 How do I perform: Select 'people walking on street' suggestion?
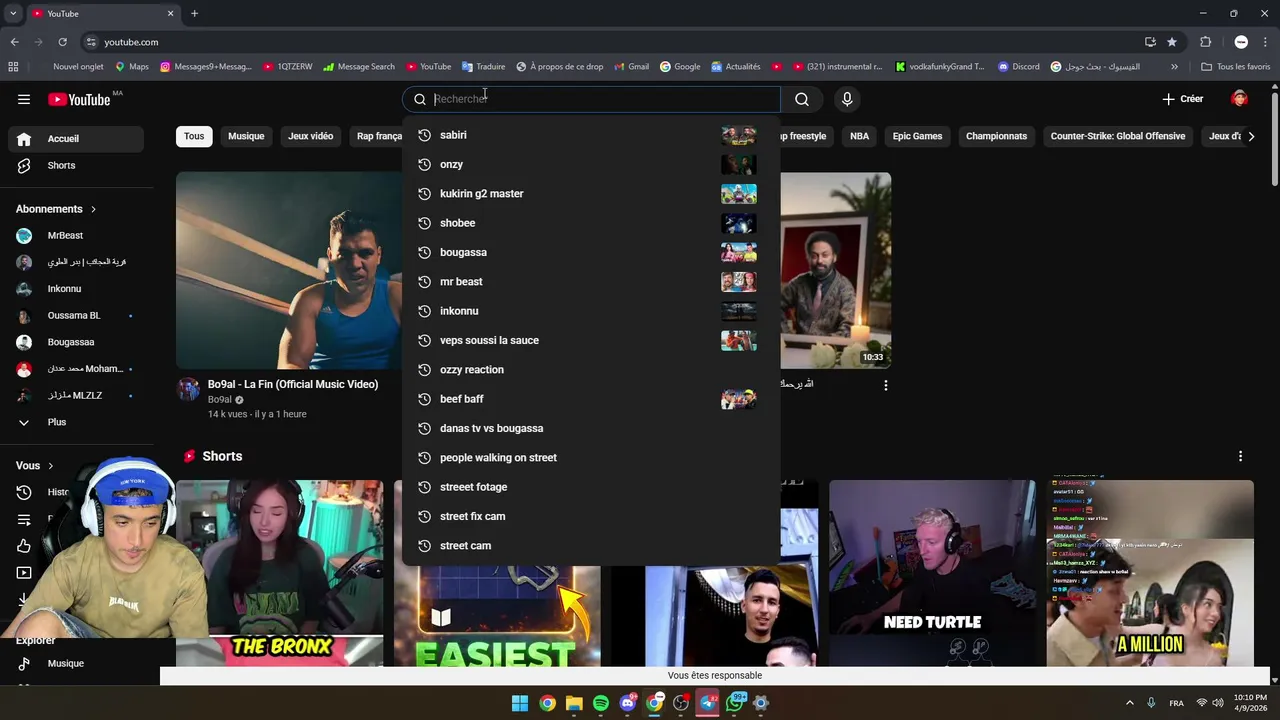tap(591, 457)
